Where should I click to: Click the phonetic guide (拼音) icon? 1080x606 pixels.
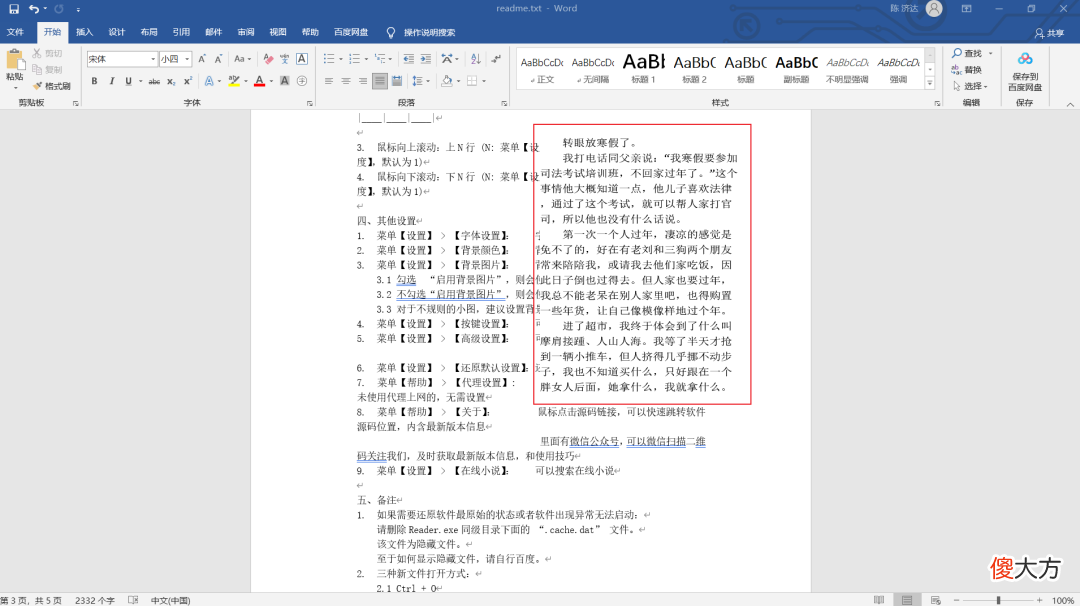(284, 59)
